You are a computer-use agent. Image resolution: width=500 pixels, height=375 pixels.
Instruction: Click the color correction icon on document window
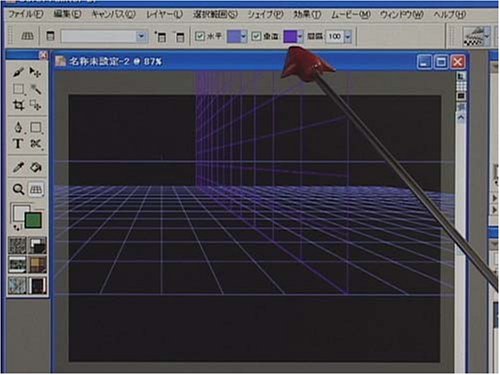click(x=461, y=96)
